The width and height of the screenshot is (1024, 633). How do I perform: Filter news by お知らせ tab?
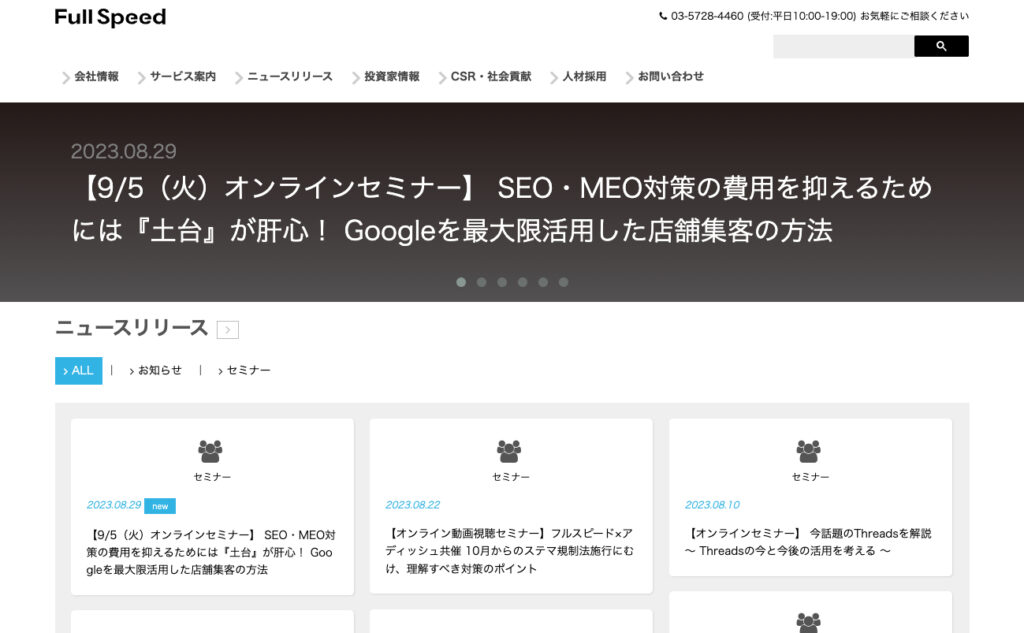[x=158, y=371]
